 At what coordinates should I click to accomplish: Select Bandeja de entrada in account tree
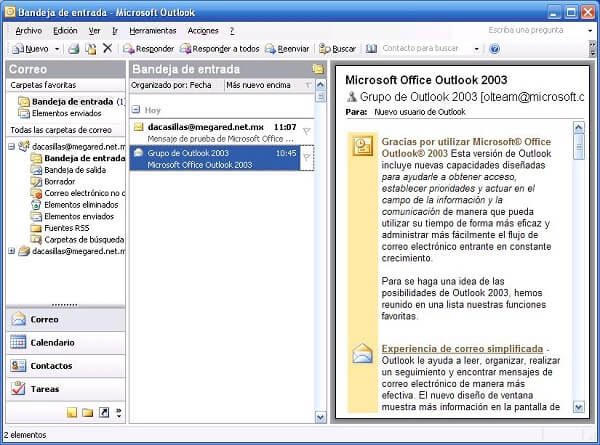pos(78,158)
